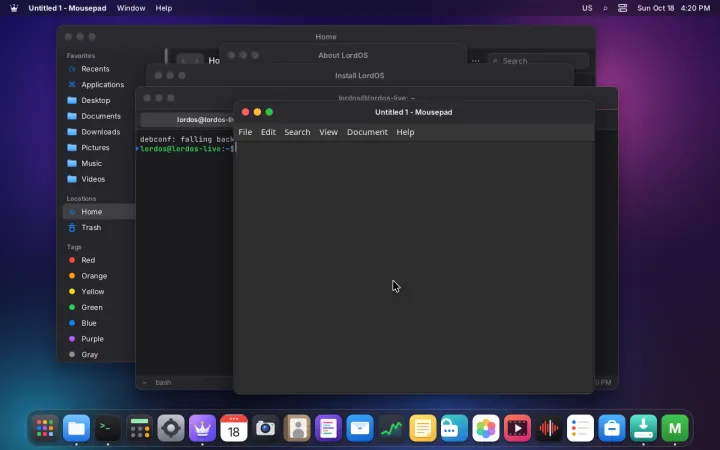This screenshot has width=720, height=450.
Task: Click the Install LordOS window title bar
Action: pyautogui.click(x=360, y=75)
